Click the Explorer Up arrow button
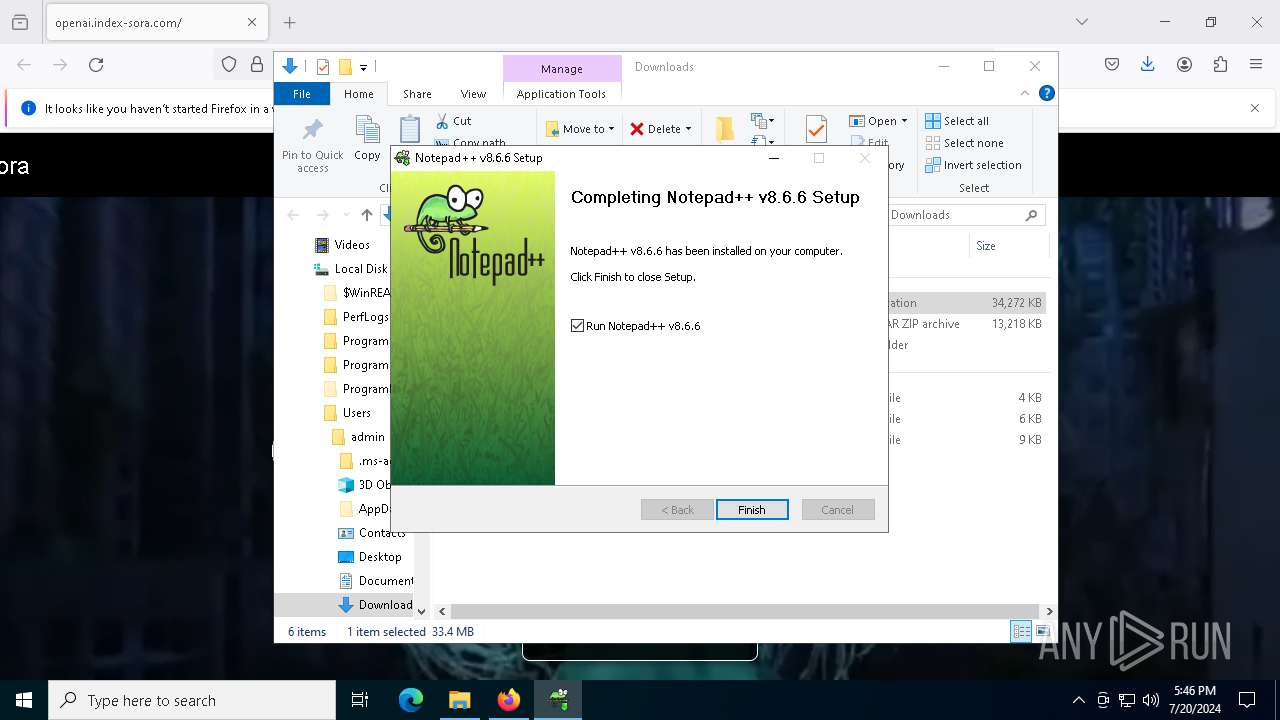This screenshot has width=1280, height=720. point(367,215)
